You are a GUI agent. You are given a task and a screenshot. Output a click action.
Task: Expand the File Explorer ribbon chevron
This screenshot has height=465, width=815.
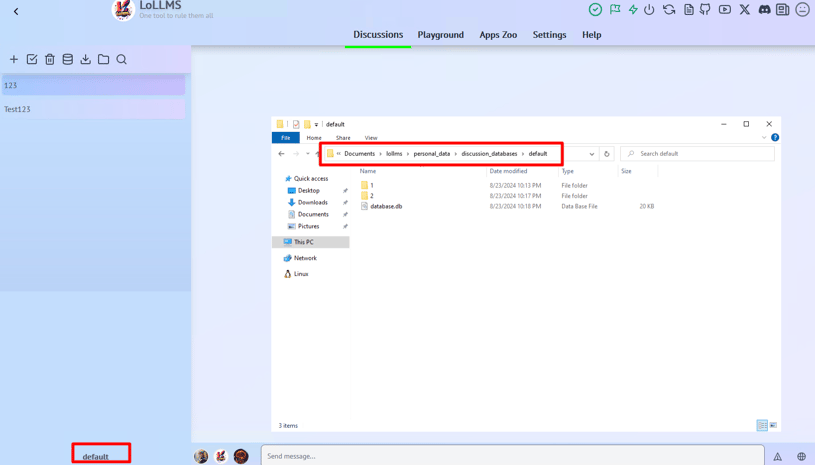point(764,138)
